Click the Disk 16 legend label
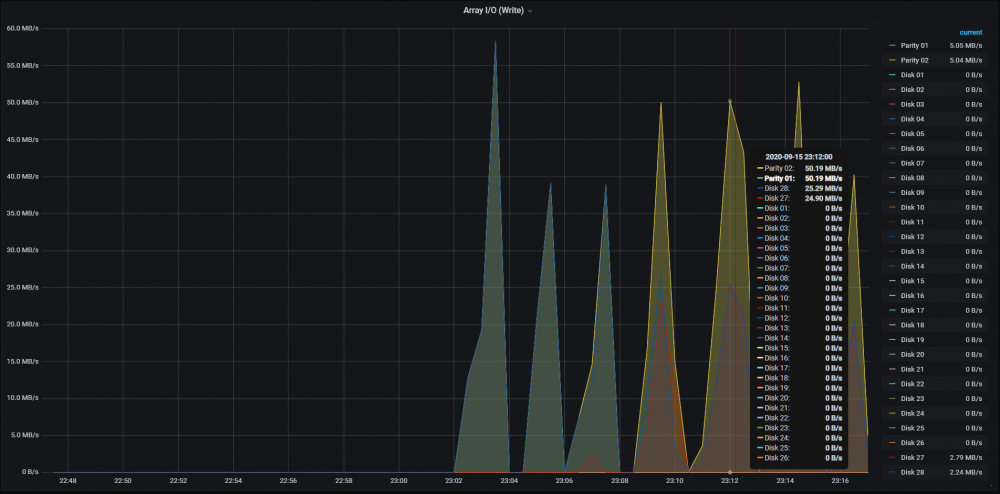Image resolution: width=1000 pixels, height=494 pixels. pyautogui.click(x=912, y=296)
